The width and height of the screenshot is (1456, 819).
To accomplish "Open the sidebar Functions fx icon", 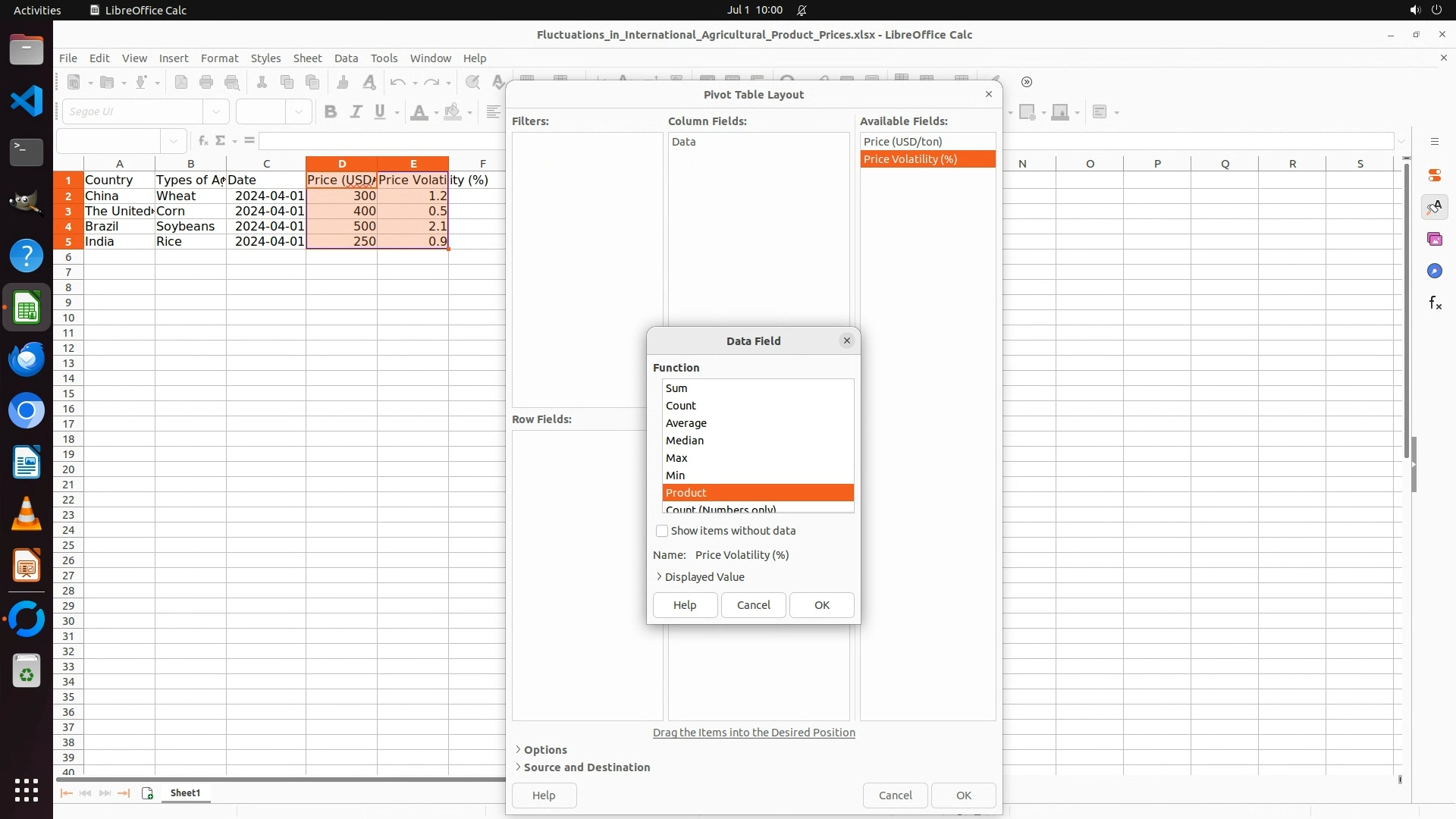I will 1434,303.
